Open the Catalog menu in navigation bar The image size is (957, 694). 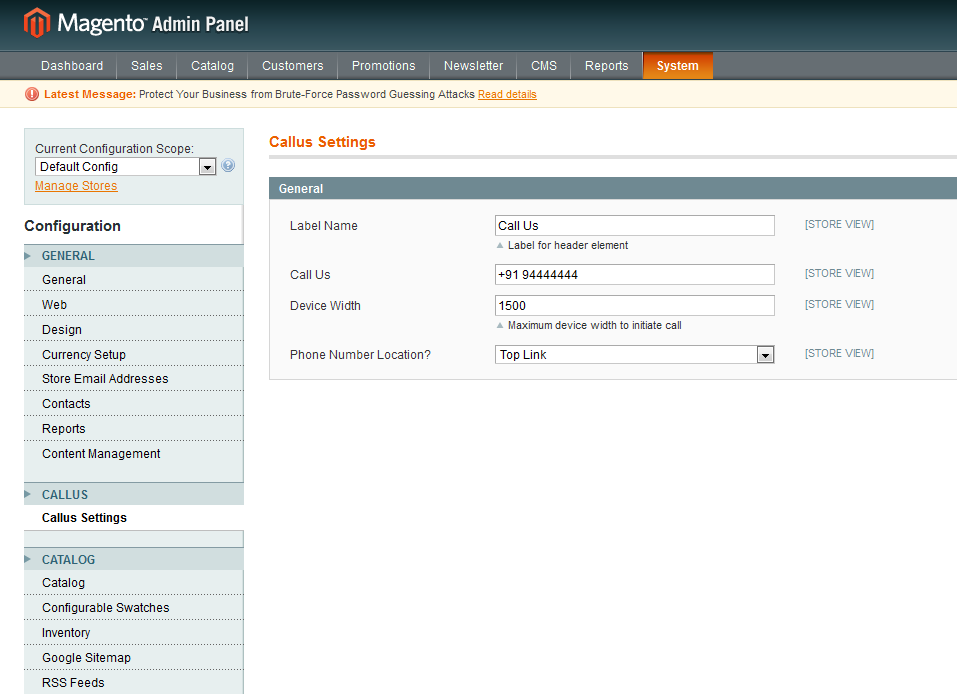[212, 66]
